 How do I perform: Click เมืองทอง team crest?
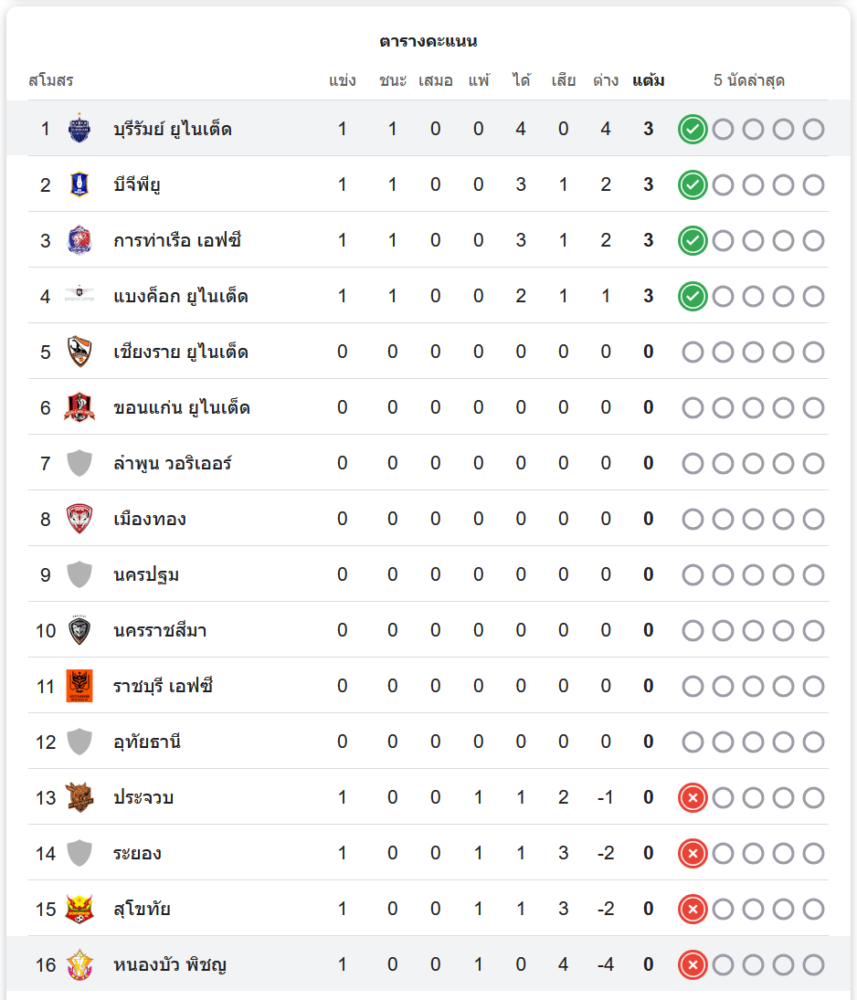pyautogui.click(x=79, y=518)
